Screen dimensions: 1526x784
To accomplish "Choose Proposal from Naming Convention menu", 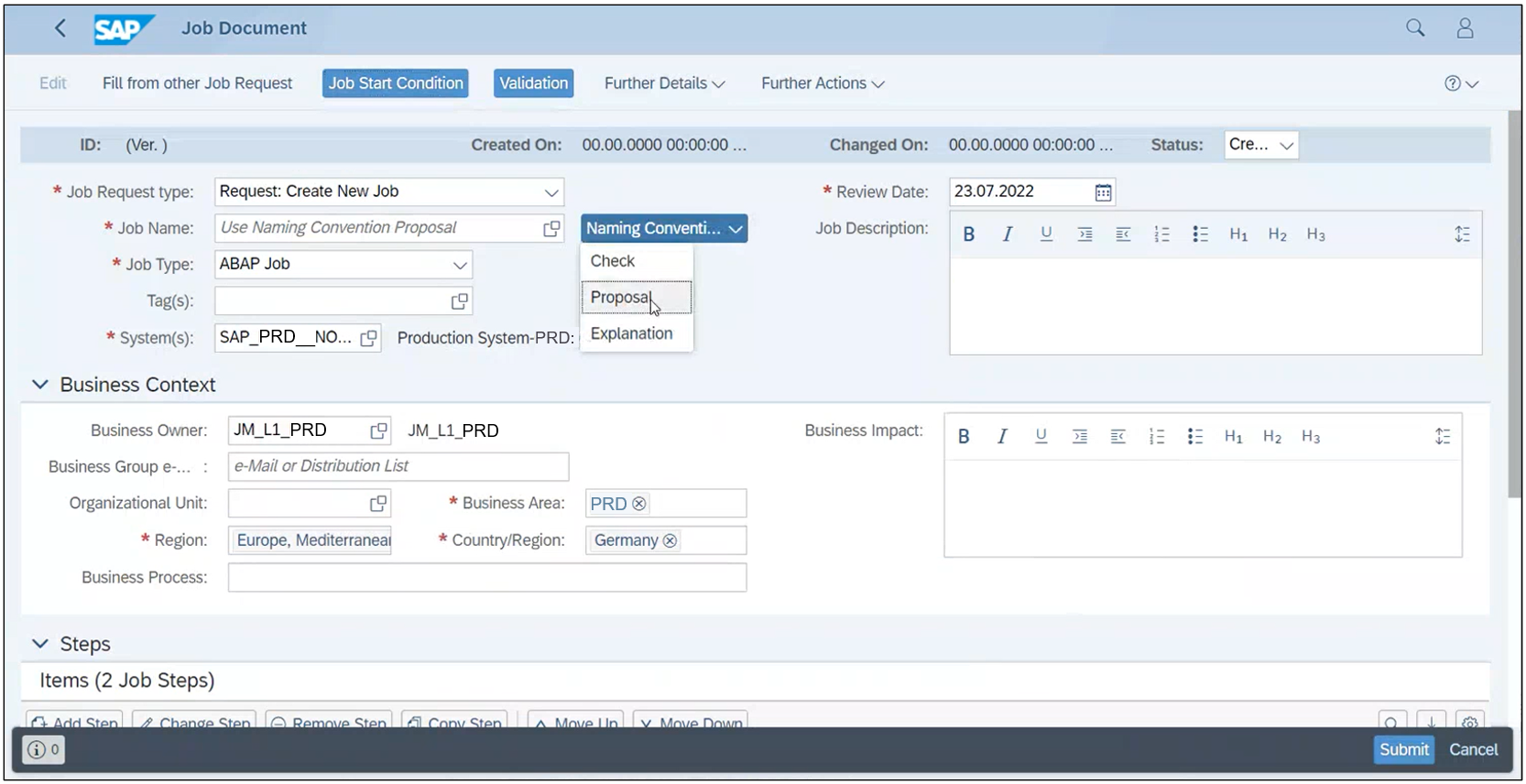I will click(637, 298).
